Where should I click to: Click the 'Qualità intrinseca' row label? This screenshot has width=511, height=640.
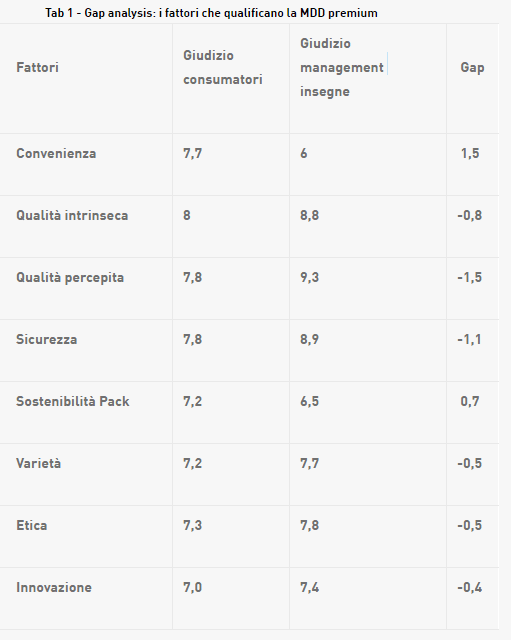(72, 216)
